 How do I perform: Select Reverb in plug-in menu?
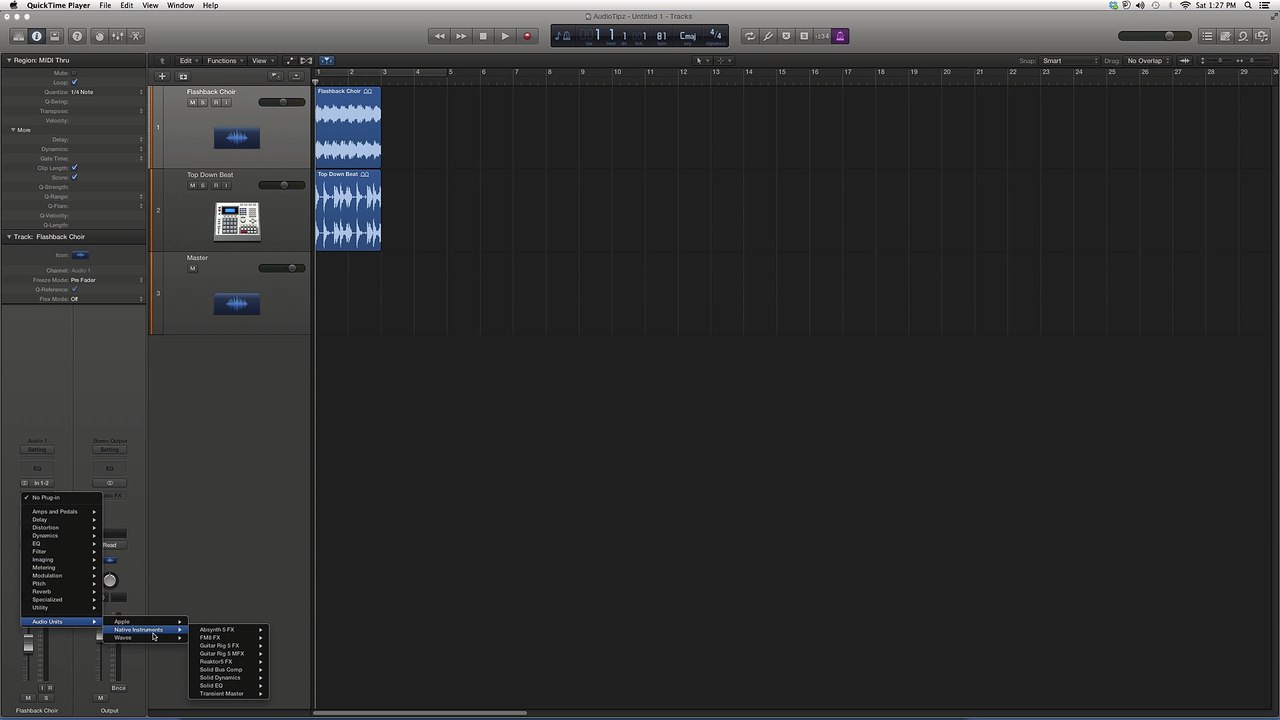61,592
